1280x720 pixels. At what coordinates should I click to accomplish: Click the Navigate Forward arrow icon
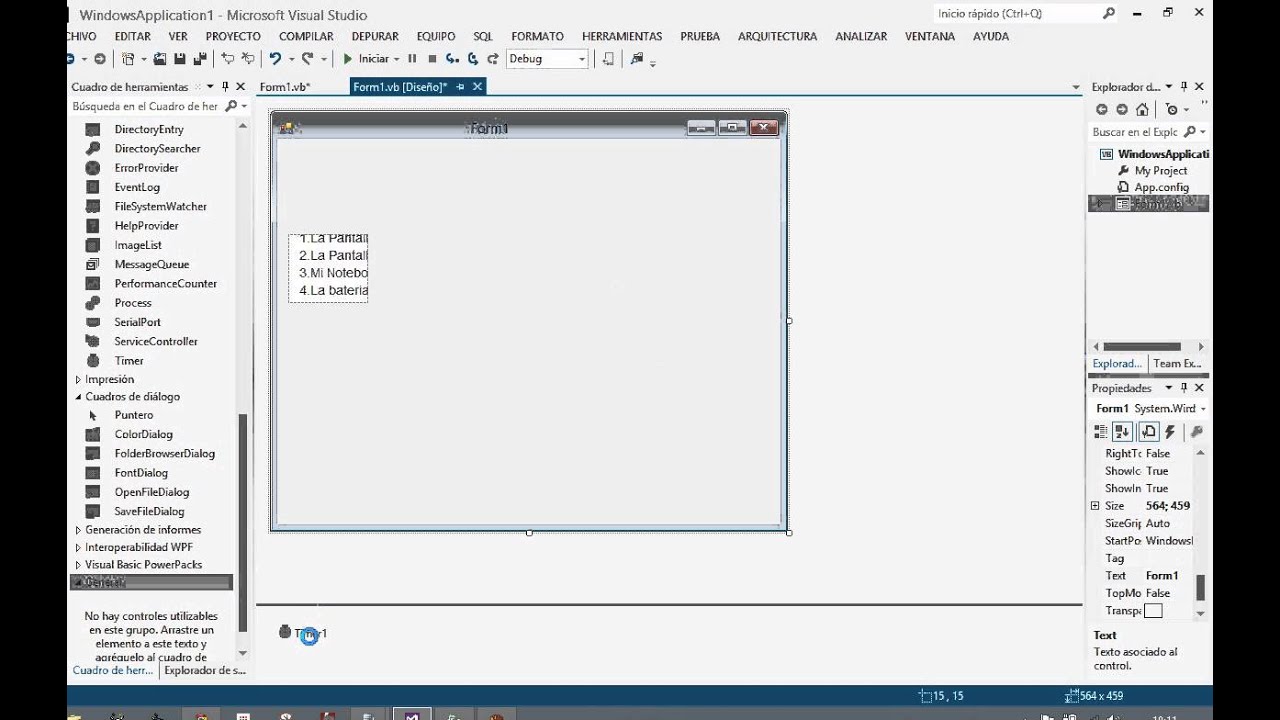click(x=99, y=59)
